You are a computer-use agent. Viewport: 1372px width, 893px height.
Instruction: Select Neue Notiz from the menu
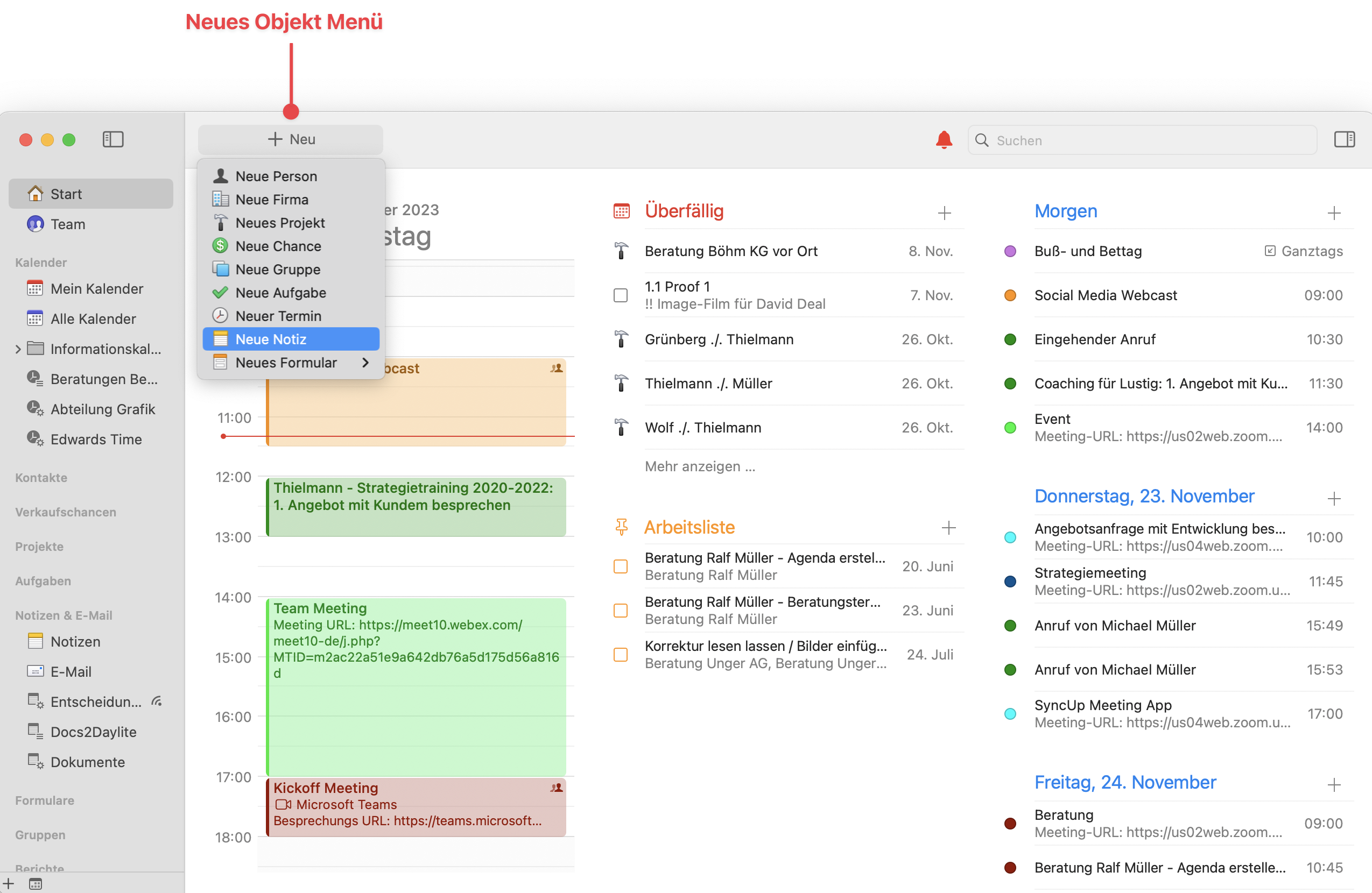click(270, 339)
